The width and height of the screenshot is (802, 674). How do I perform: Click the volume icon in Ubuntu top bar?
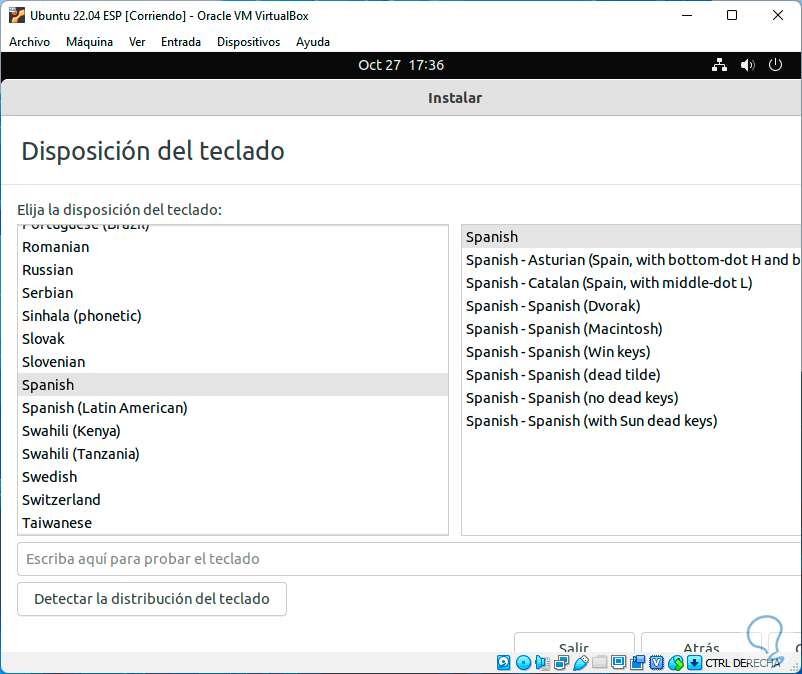point(747,65)
